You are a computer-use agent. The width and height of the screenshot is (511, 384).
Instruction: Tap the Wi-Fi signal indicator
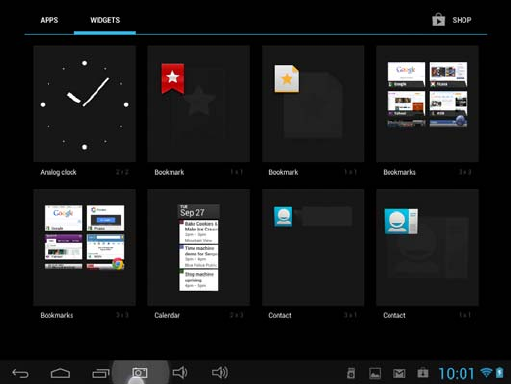[487, 373]
